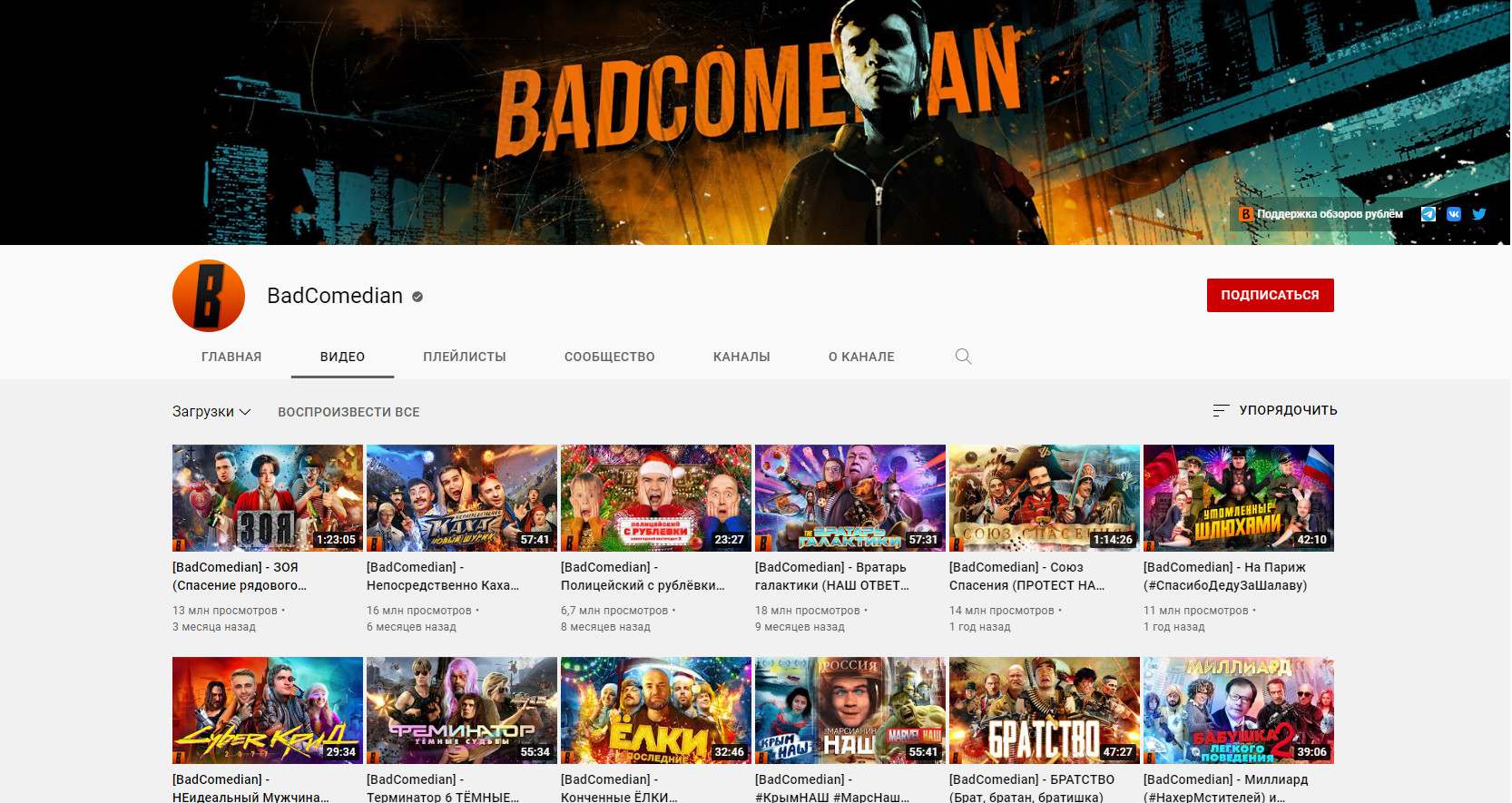Viewport: 1512px width, 803px height.
Task: Click the BadComedian channel name
Action: [335, 296]
